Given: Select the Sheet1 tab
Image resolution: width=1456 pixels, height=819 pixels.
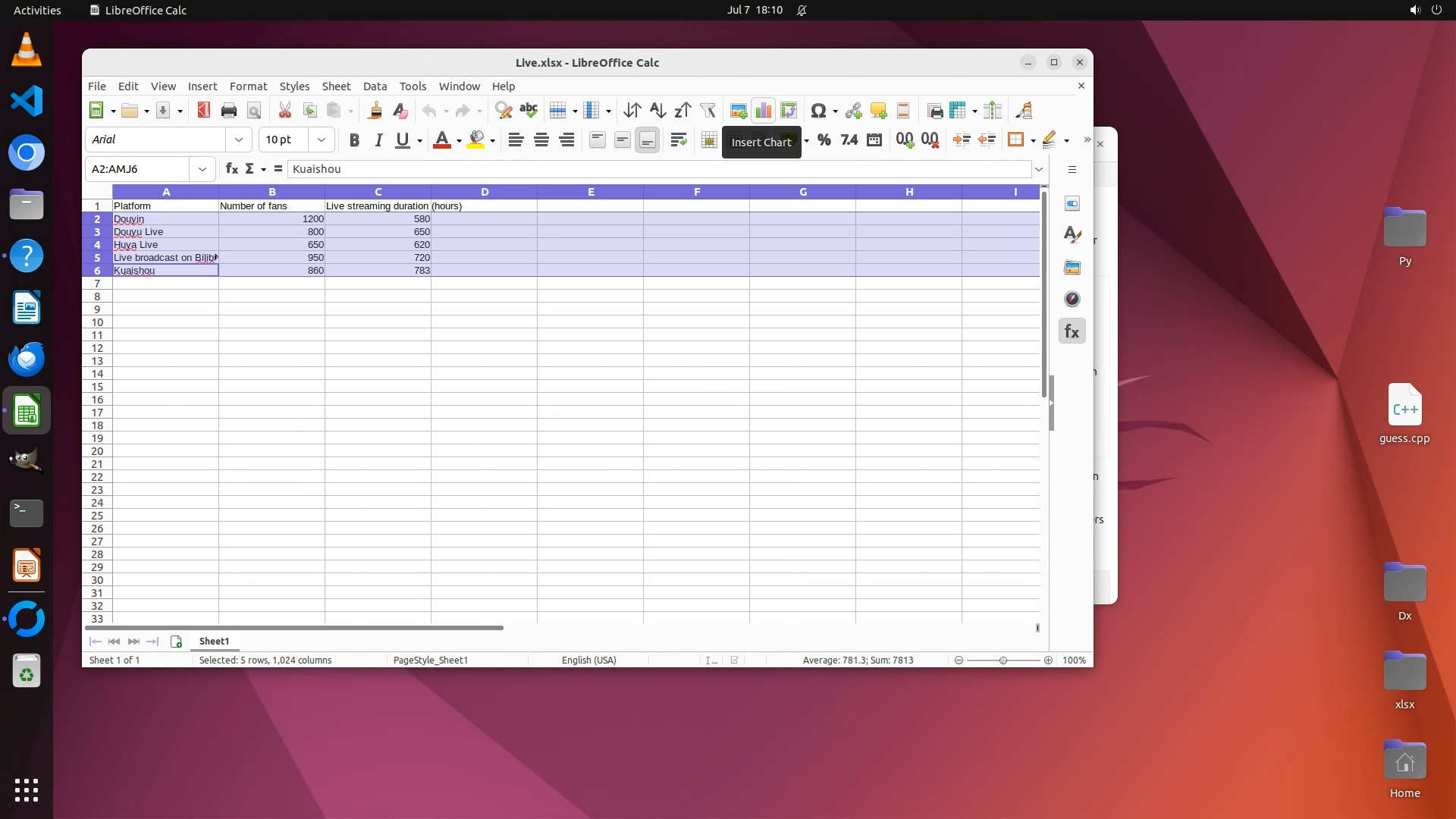Looking at the screenshot, I should (x=214, y=642).
